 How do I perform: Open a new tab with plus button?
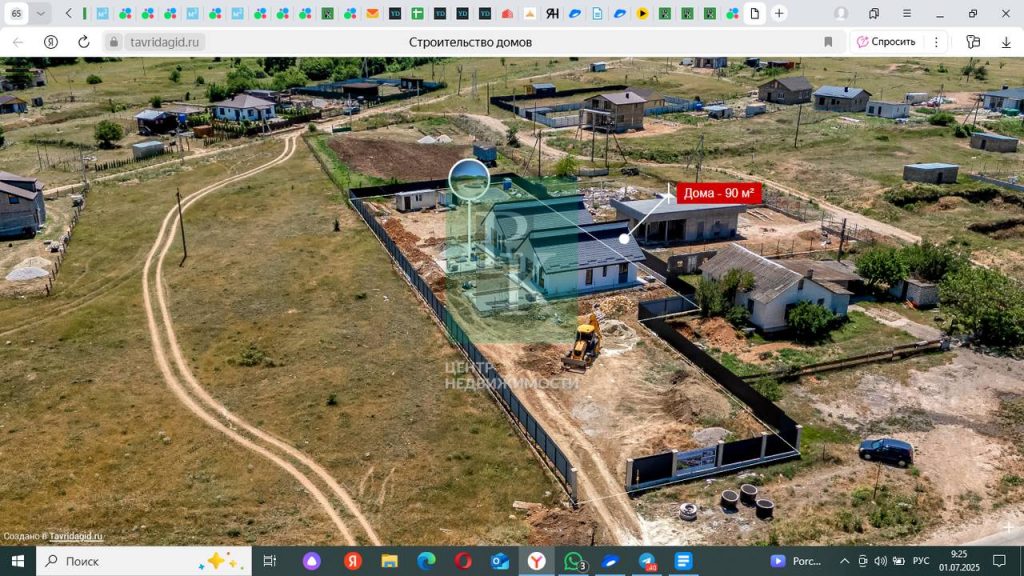(779, 13)
